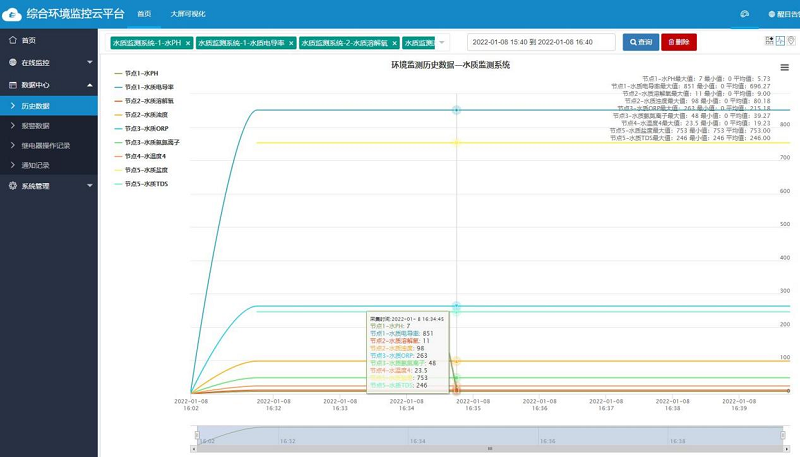Screen dimensions: 800x457
Task: Remove the 水质监测系统-1-水PH tag
Action: (x=187, y=43)
